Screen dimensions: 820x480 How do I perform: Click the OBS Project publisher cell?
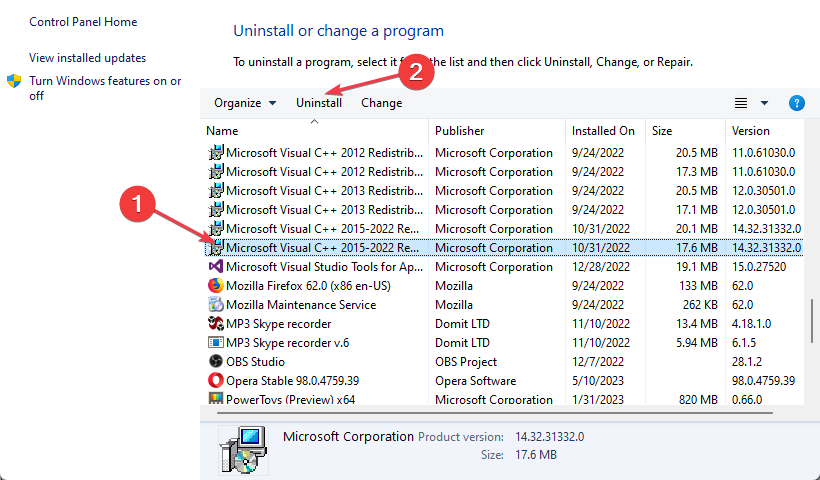point(466,362)
